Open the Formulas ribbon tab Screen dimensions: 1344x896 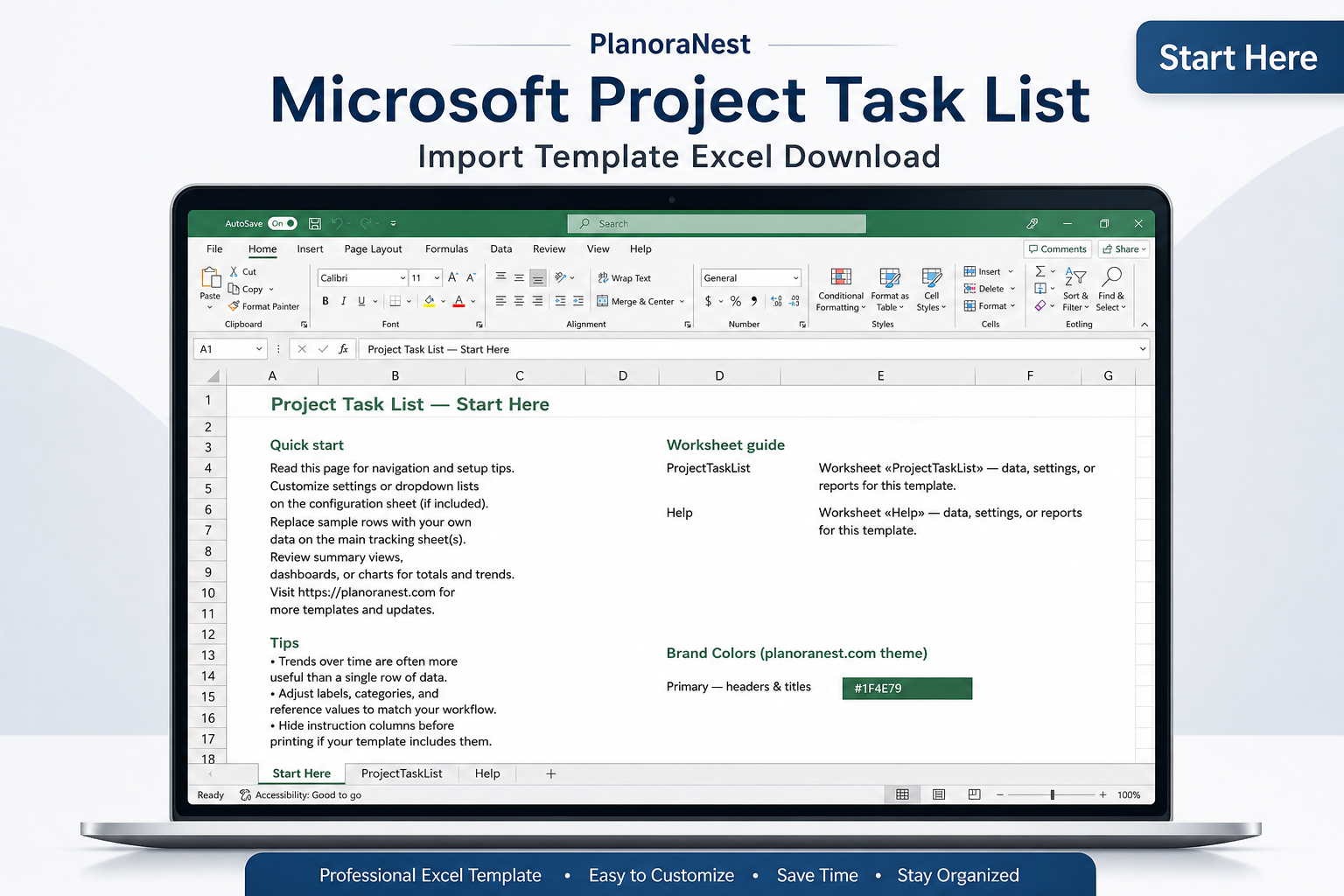446,249
